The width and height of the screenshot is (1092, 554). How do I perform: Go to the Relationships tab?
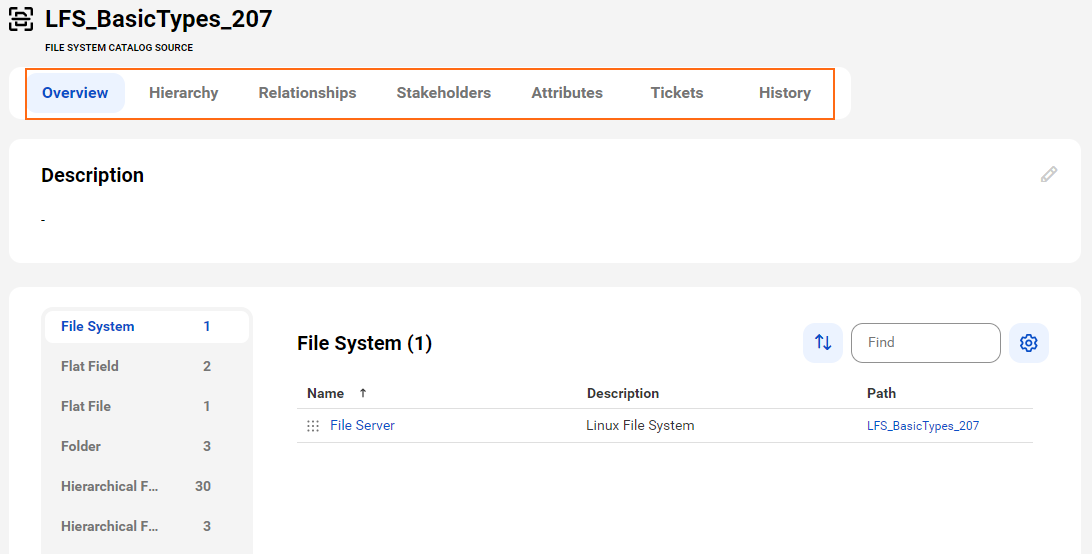(x=307, y=93)
